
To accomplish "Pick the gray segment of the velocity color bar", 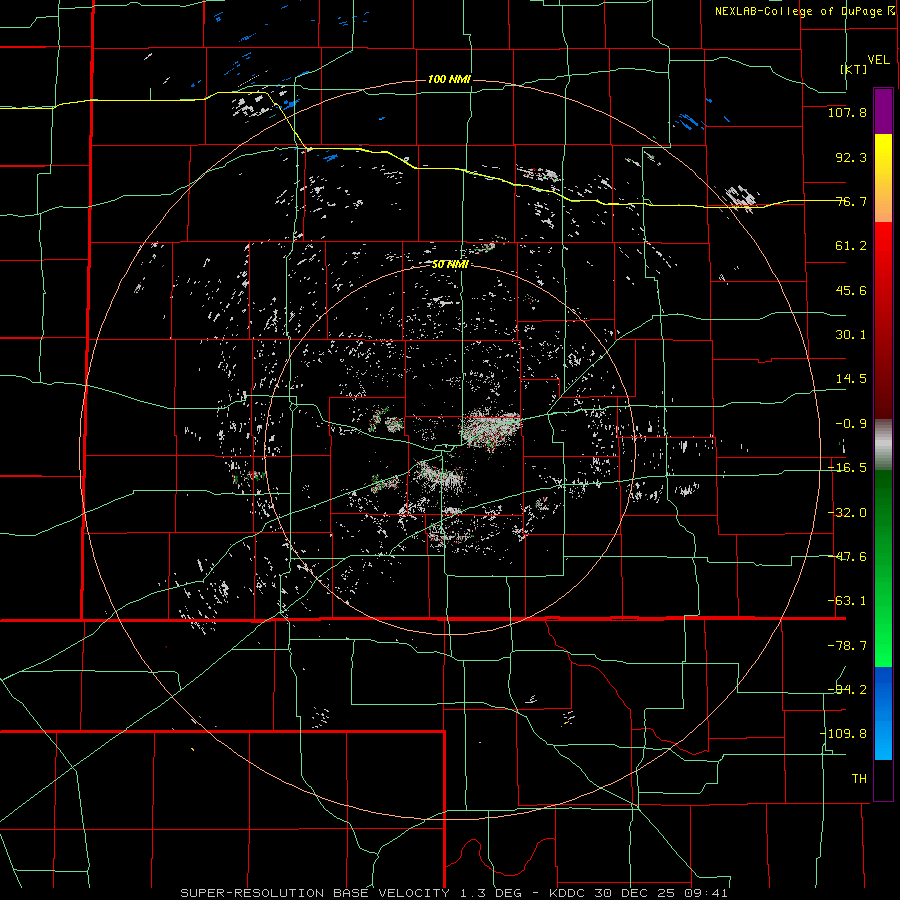I will pyautogui.click(x=883, y=445).
